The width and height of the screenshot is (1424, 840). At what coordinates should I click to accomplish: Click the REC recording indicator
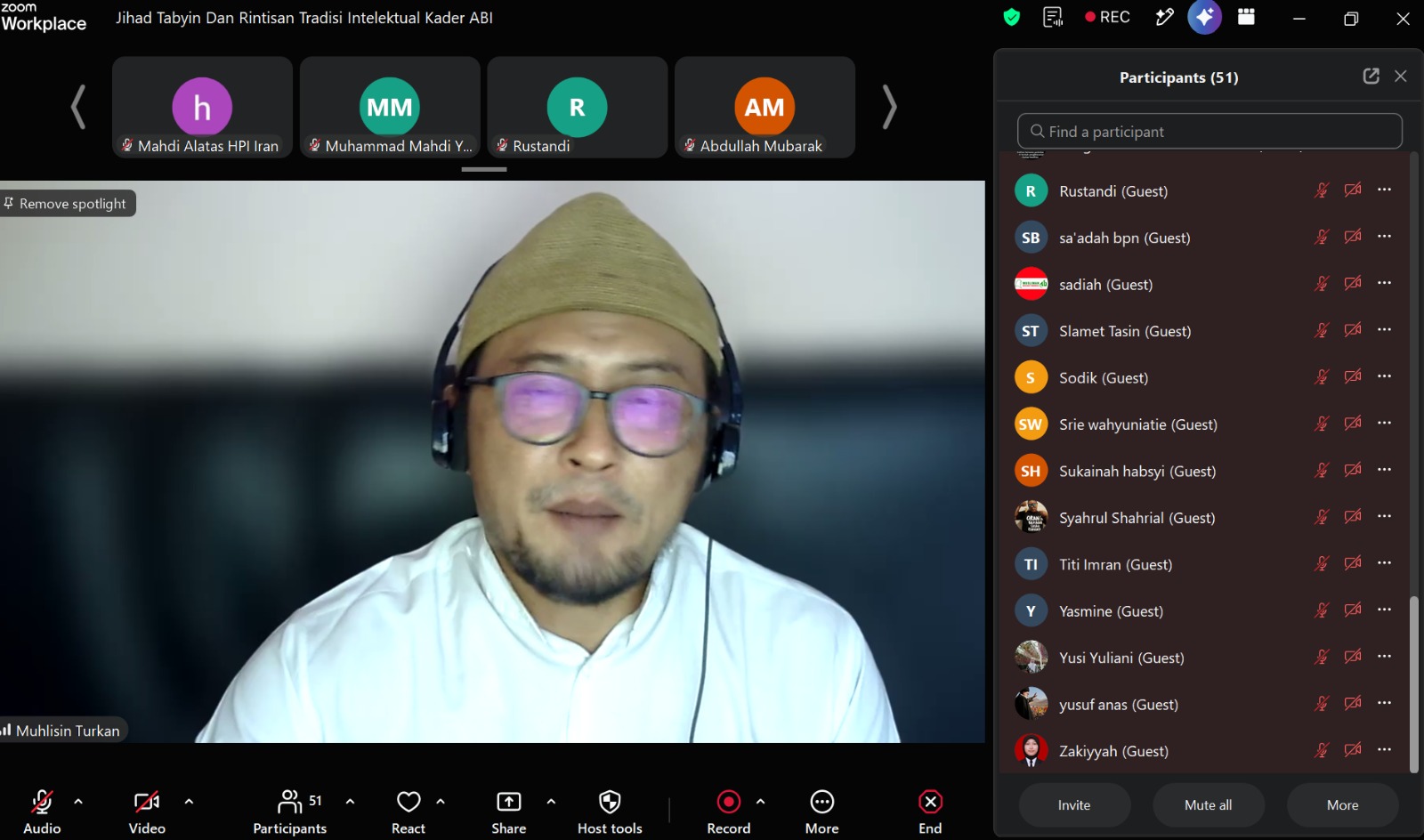pos(1107,17)
